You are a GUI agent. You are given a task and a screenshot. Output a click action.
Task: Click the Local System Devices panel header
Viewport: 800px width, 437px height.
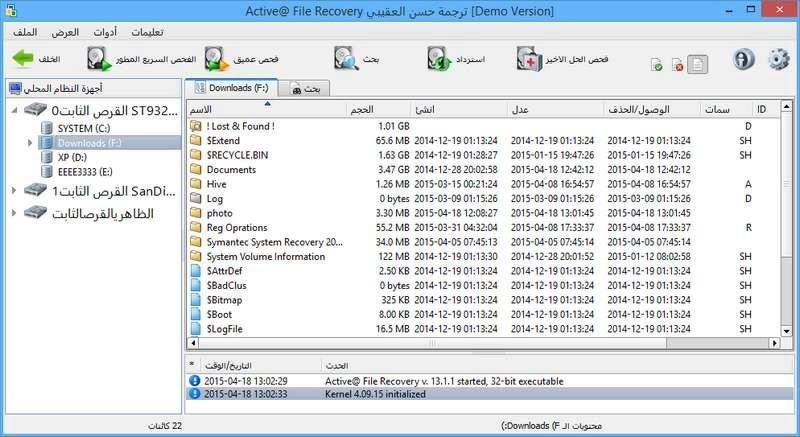coord(93,88)
